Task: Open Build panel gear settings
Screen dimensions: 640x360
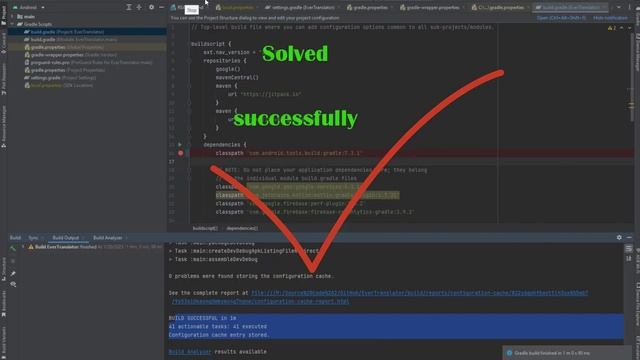Action: pos(619,237)
